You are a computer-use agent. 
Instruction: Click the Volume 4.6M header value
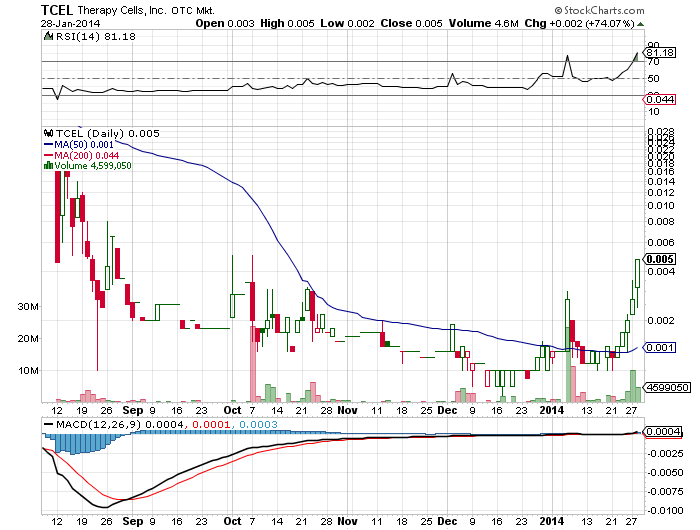[x=483, y=24]
